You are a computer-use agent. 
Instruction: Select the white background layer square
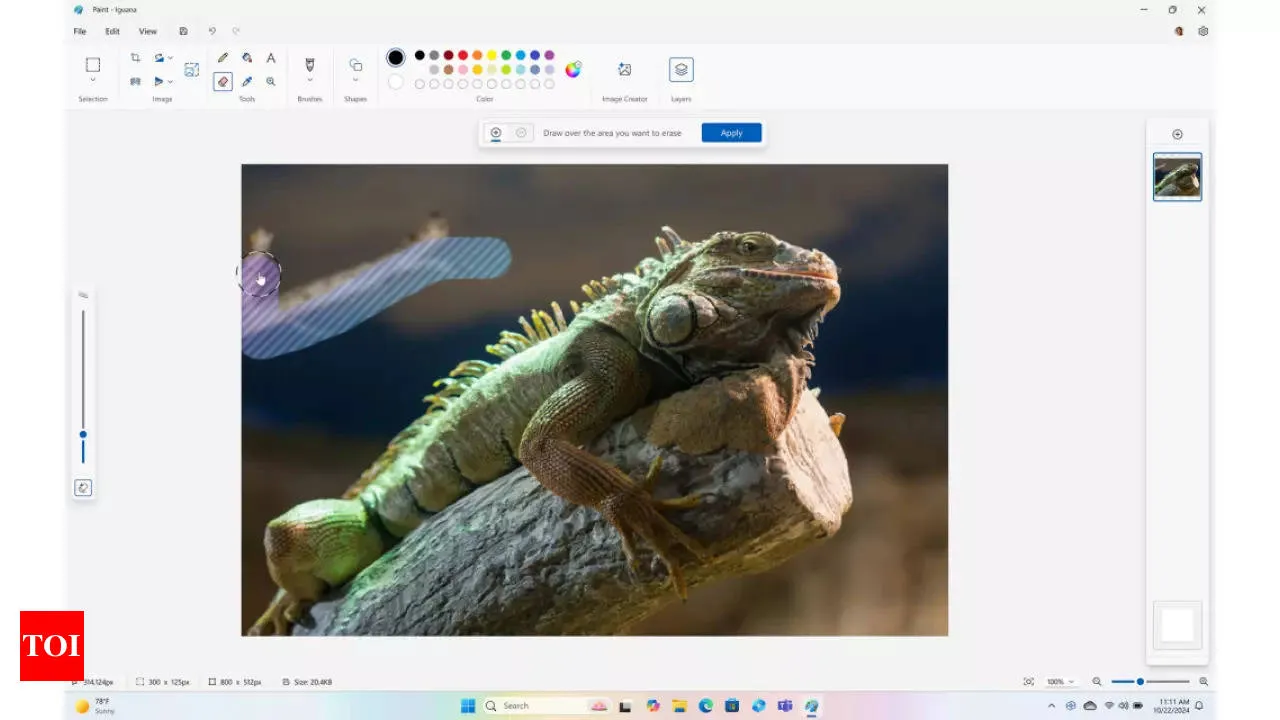pos(1178,625)
